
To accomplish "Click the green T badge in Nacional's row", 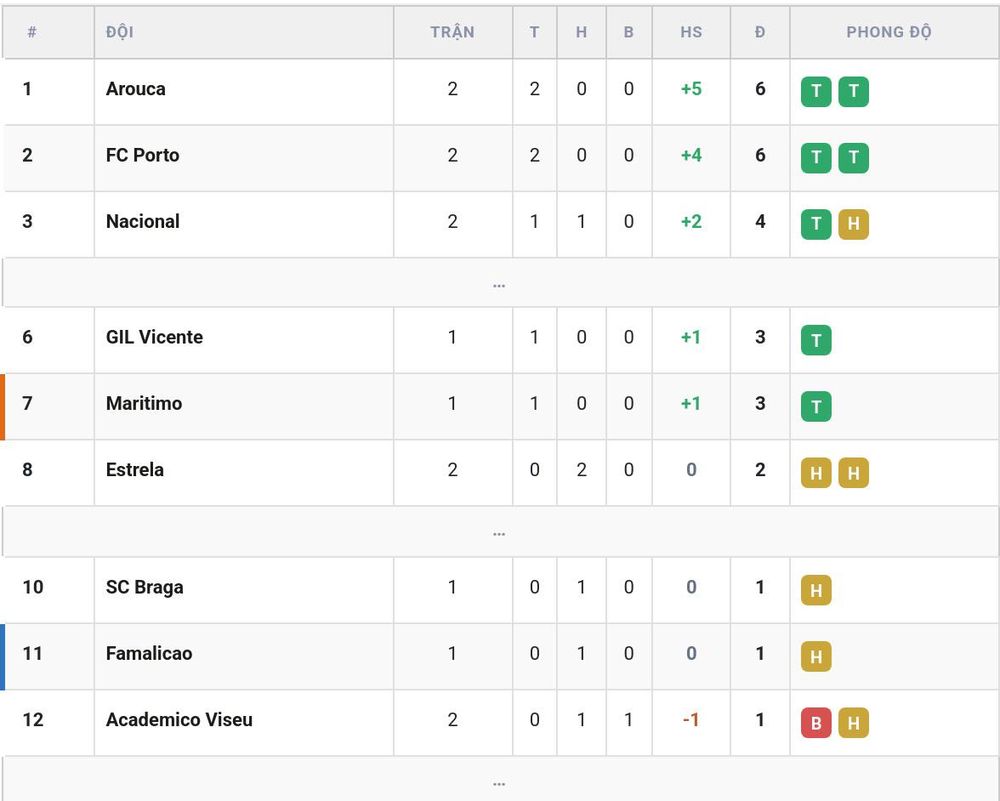I will point(816,224).
